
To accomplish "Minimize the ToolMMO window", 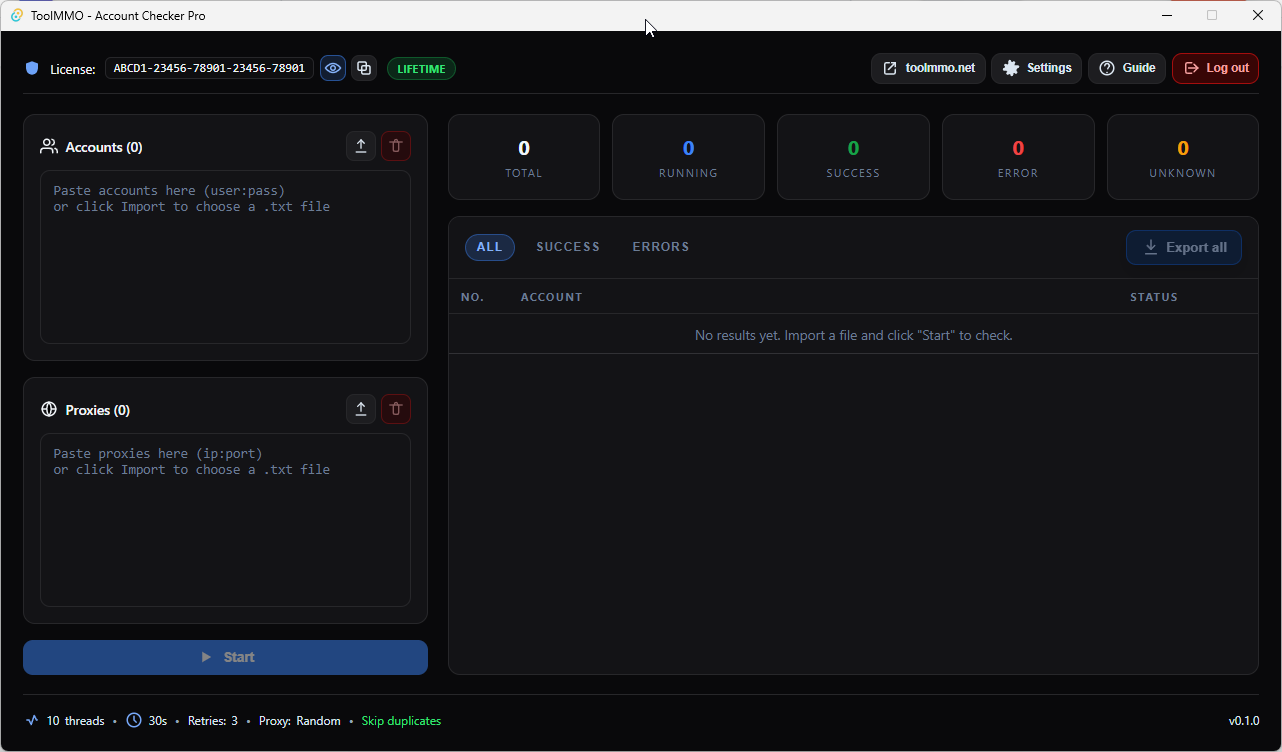I will click(1166, 15).
